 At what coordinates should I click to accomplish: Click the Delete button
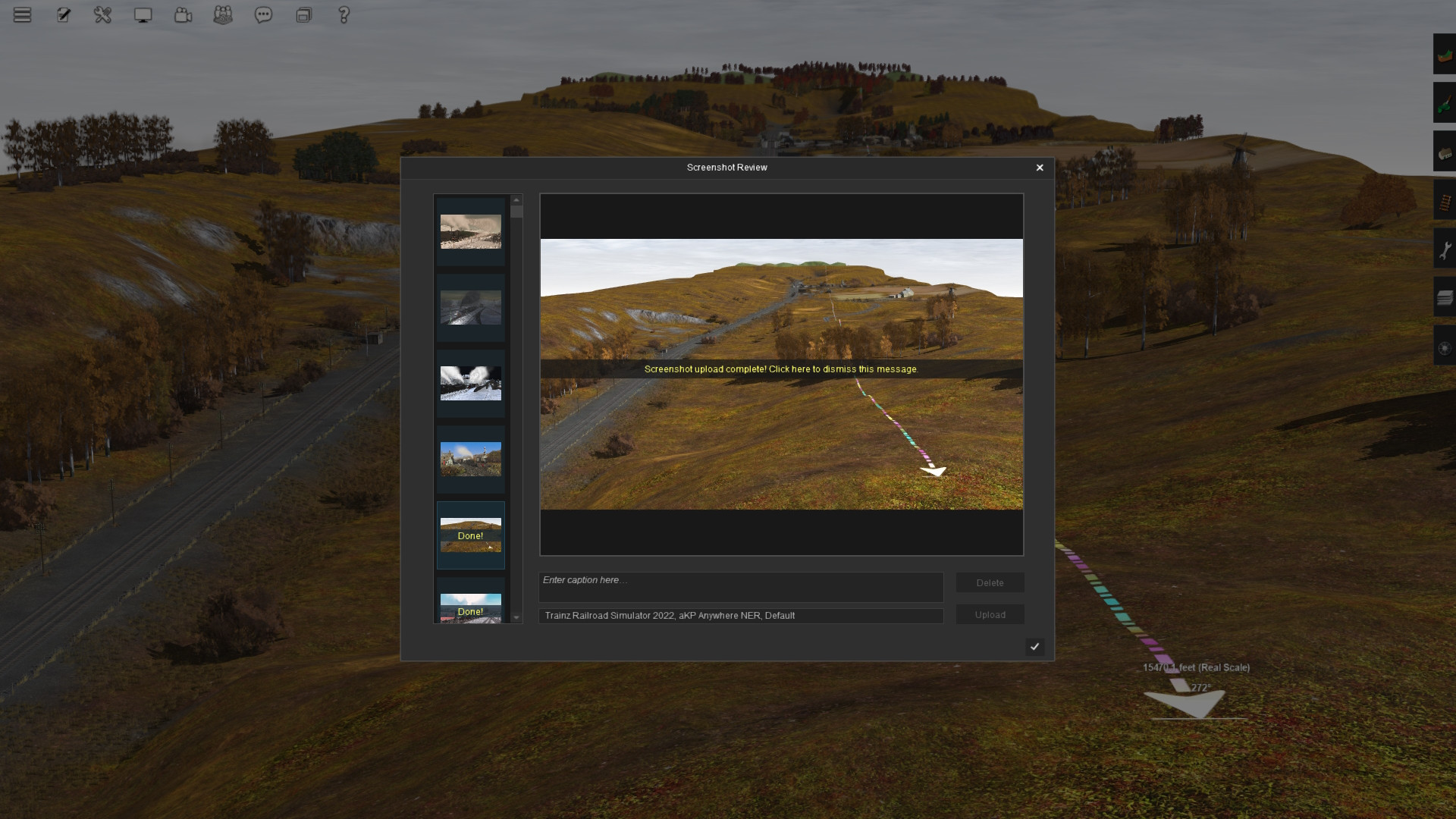coord(990,582)
